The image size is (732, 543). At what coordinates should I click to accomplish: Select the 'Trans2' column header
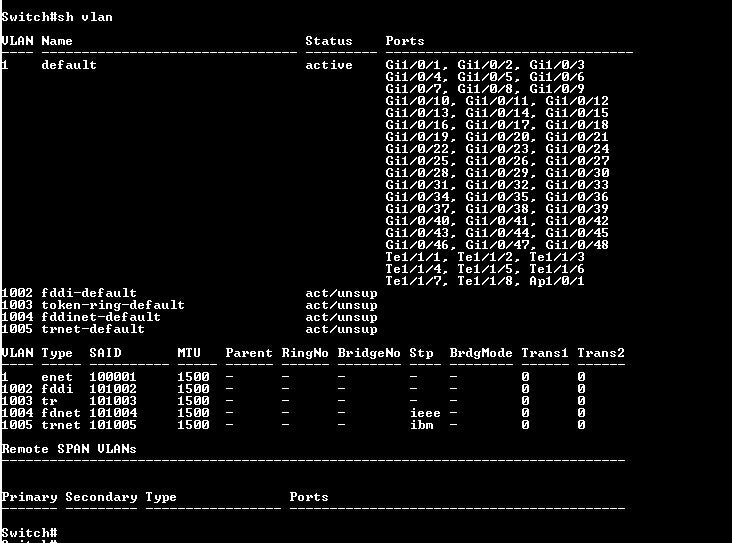tap(601, 353)
